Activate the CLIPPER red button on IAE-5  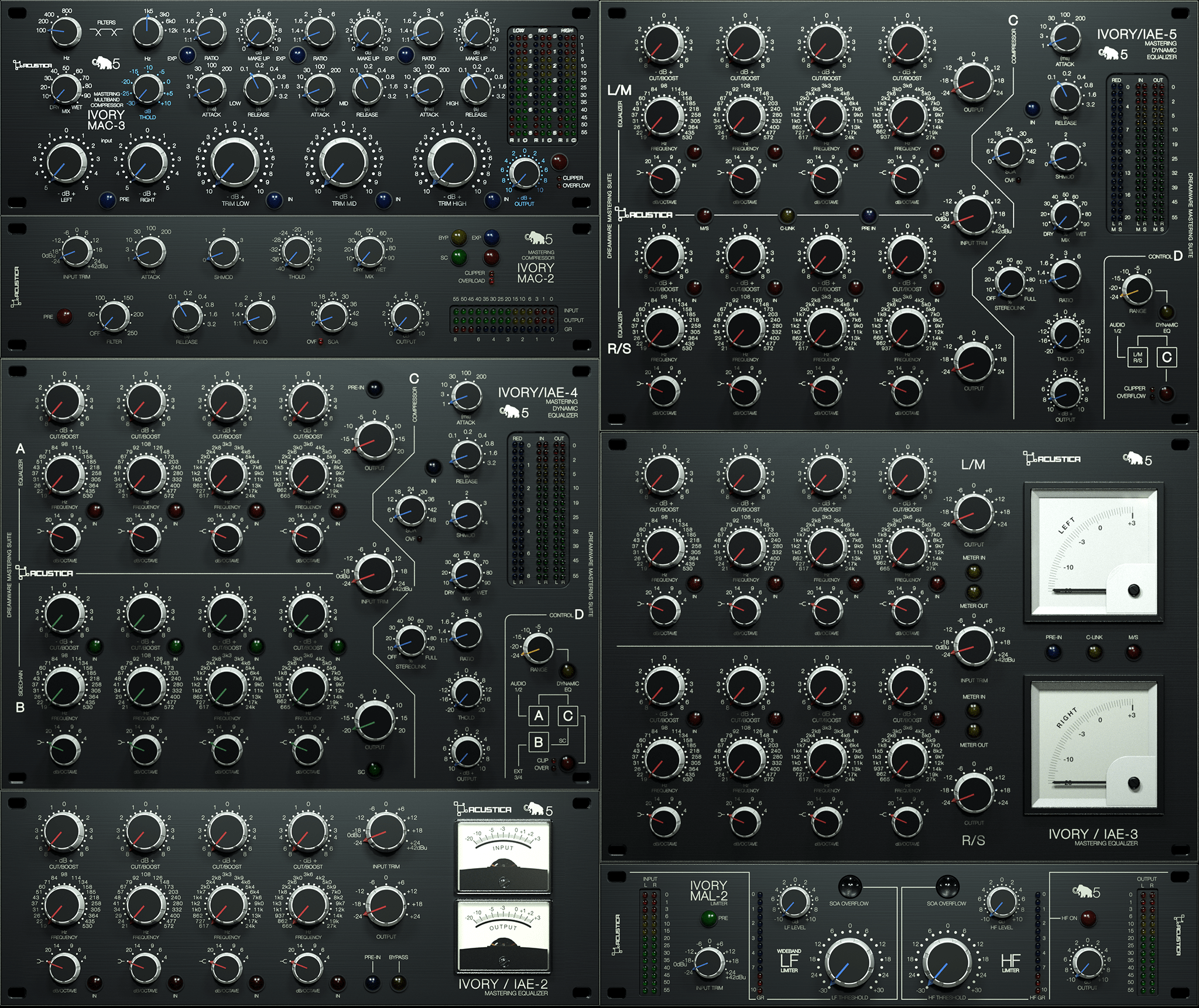tap(1166, 393)
